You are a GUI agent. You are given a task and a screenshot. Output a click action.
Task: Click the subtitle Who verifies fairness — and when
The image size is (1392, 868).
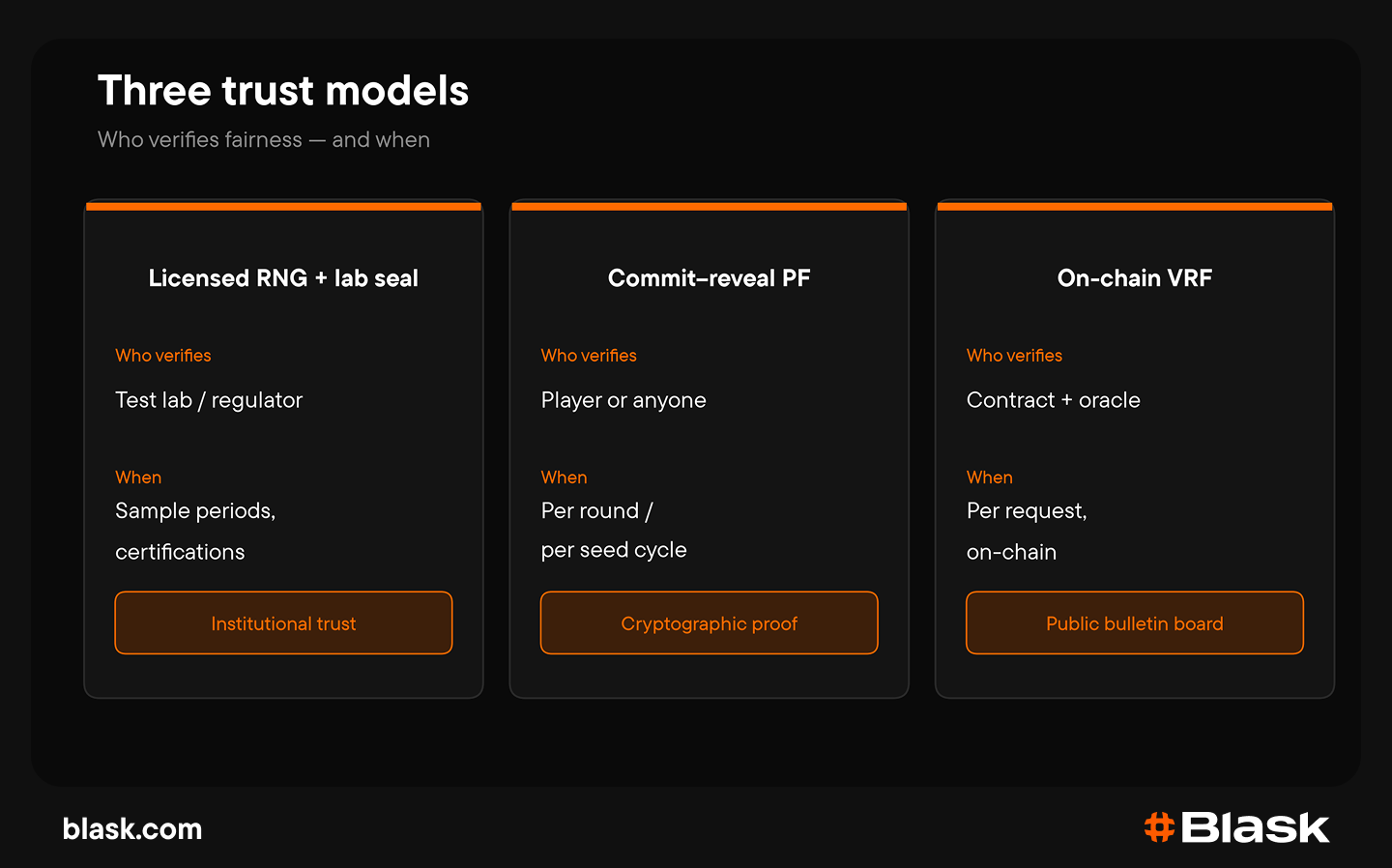(x=264, y=140)
